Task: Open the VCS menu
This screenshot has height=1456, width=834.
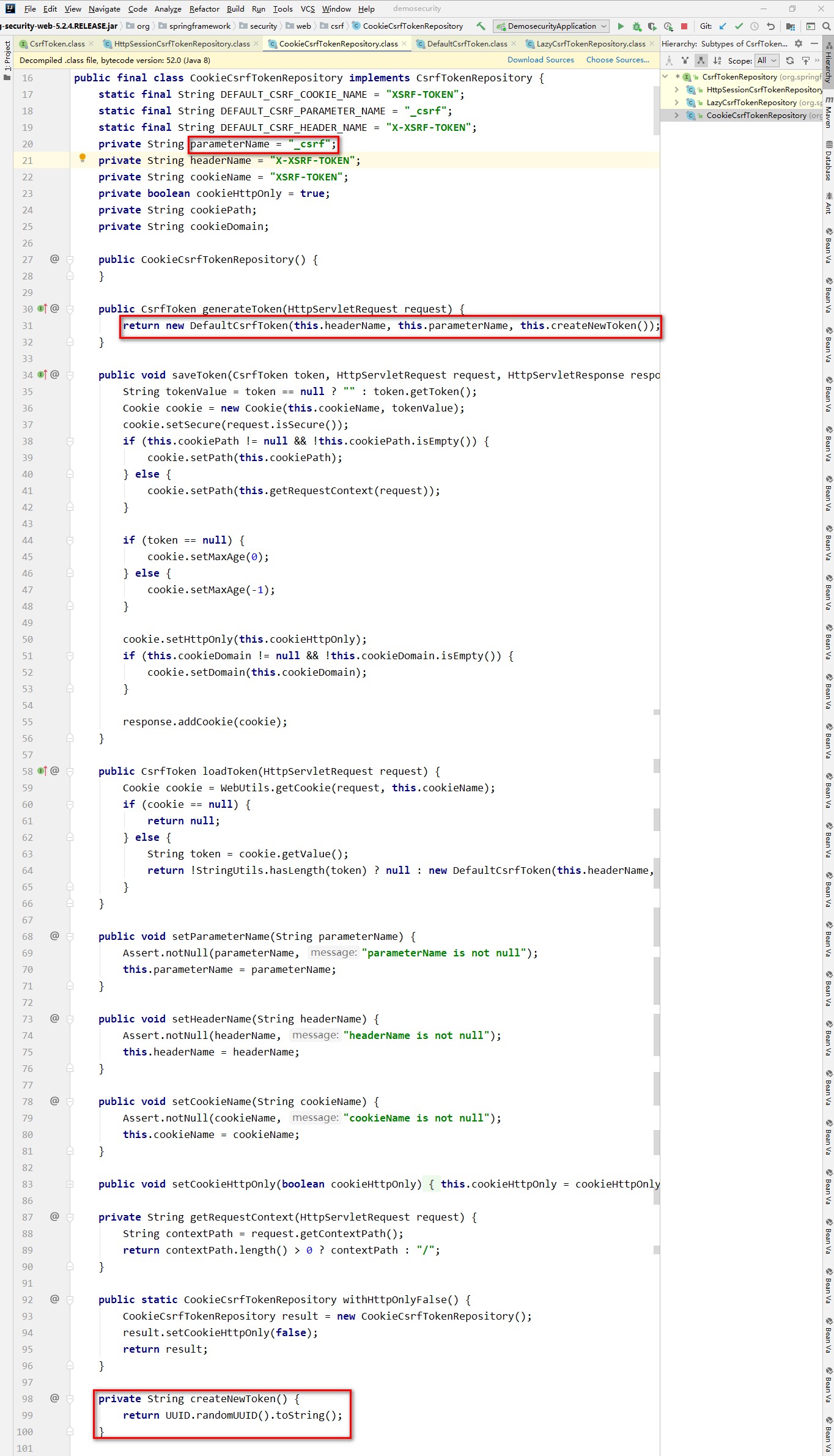Action: tap(308, 9)
